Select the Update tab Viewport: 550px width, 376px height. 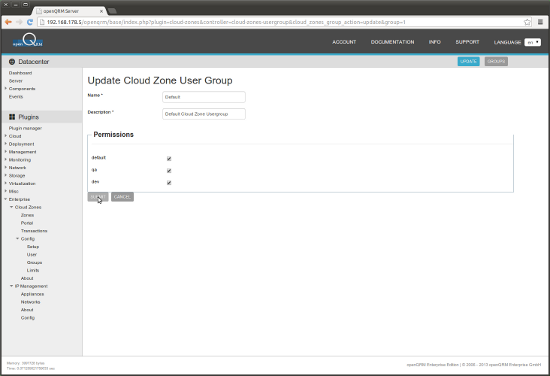coord(468,61)
